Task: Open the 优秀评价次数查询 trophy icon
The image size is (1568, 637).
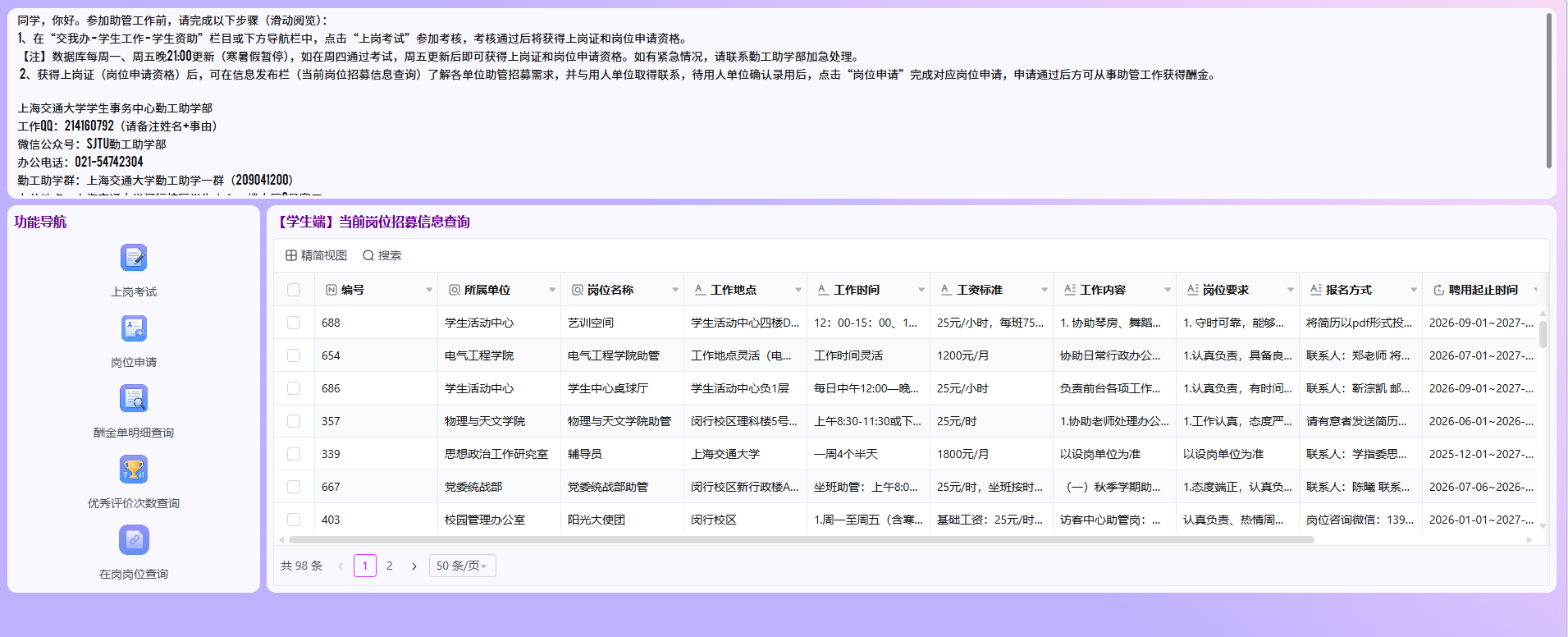Action: (134, 470)
